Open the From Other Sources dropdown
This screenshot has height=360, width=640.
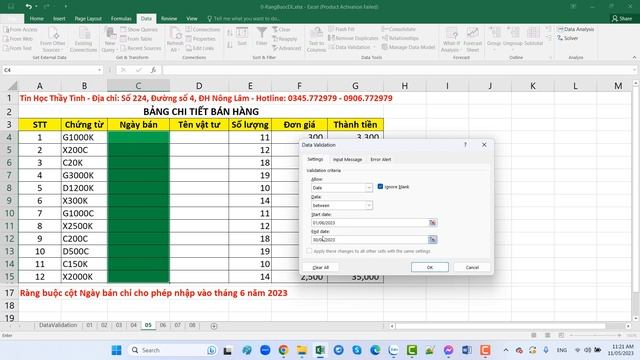tap(53, 40)
